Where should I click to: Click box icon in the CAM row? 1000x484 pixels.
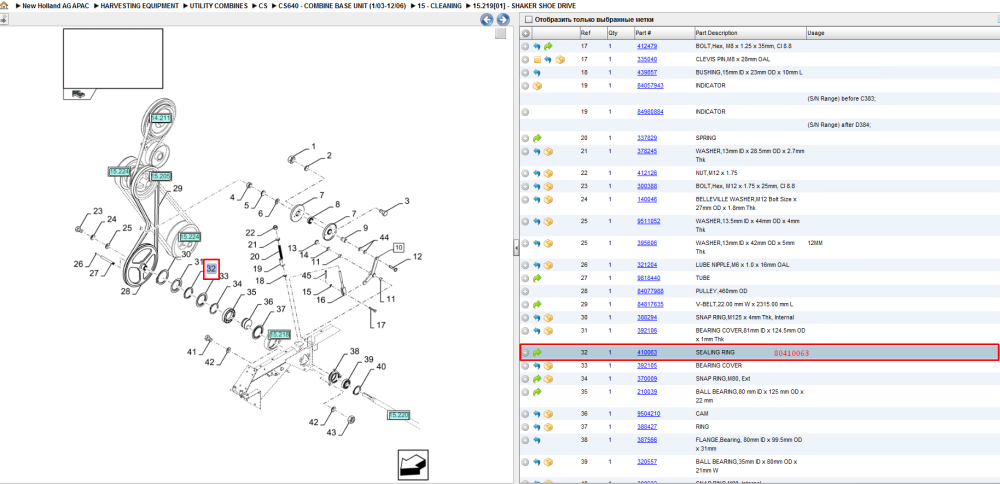point(548,414)
